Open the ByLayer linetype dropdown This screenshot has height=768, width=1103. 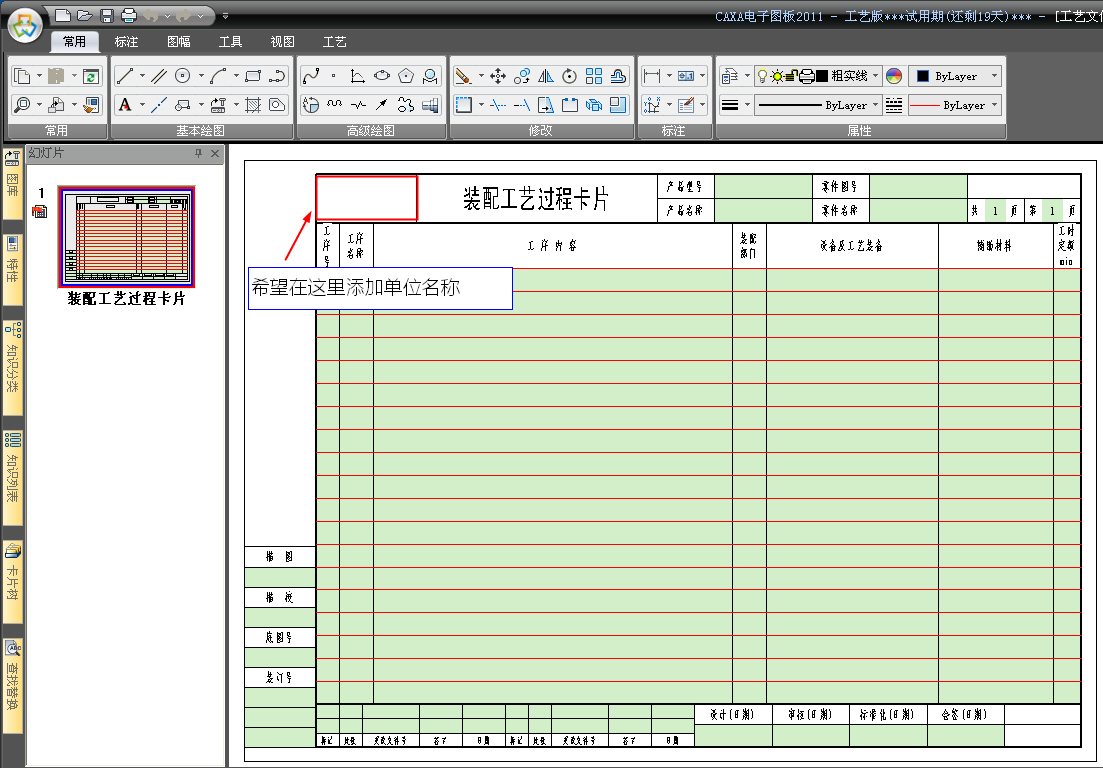coord(876,105)
